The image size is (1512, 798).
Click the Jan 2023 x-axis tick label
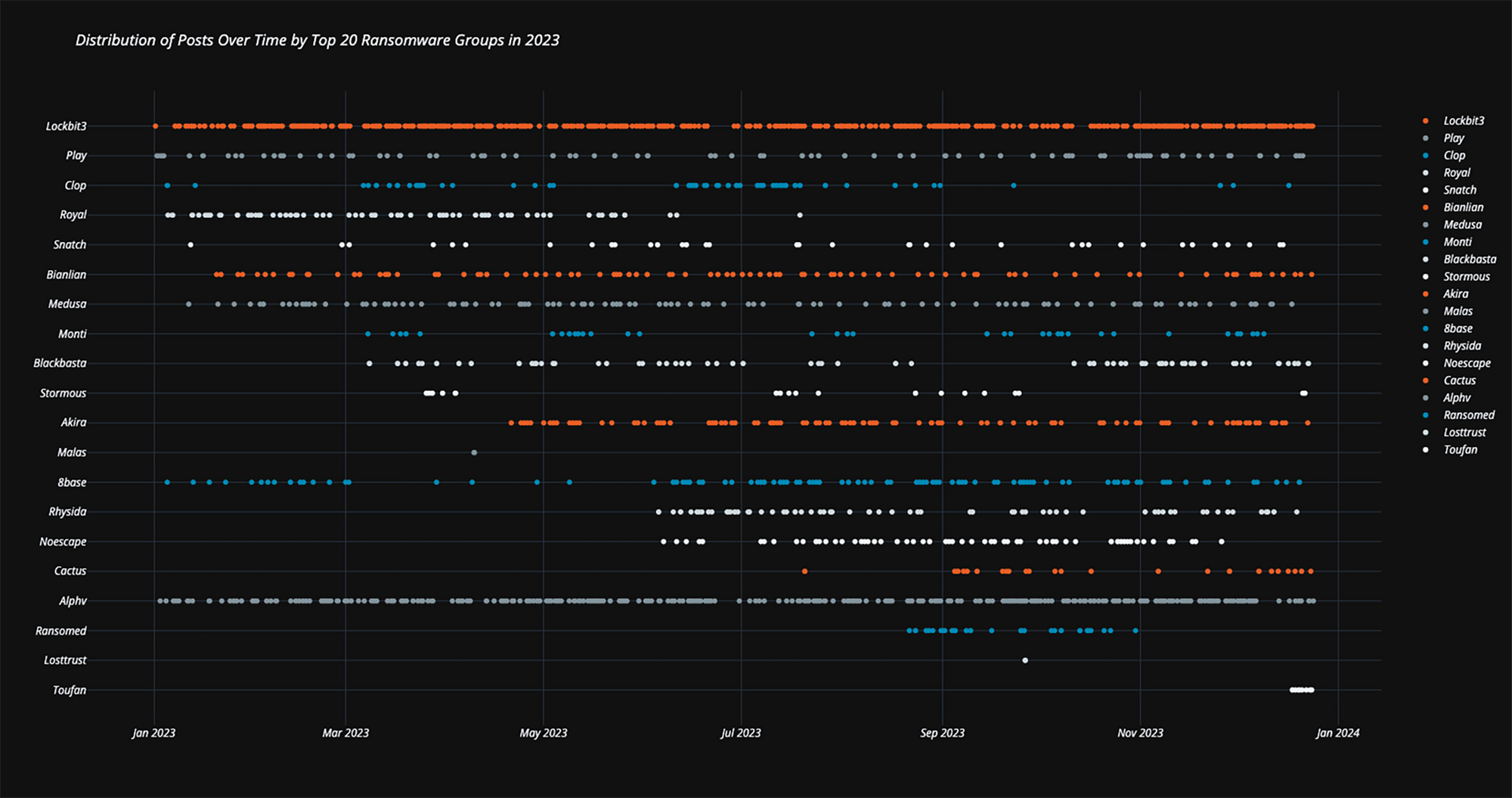[x=153, y=733]
